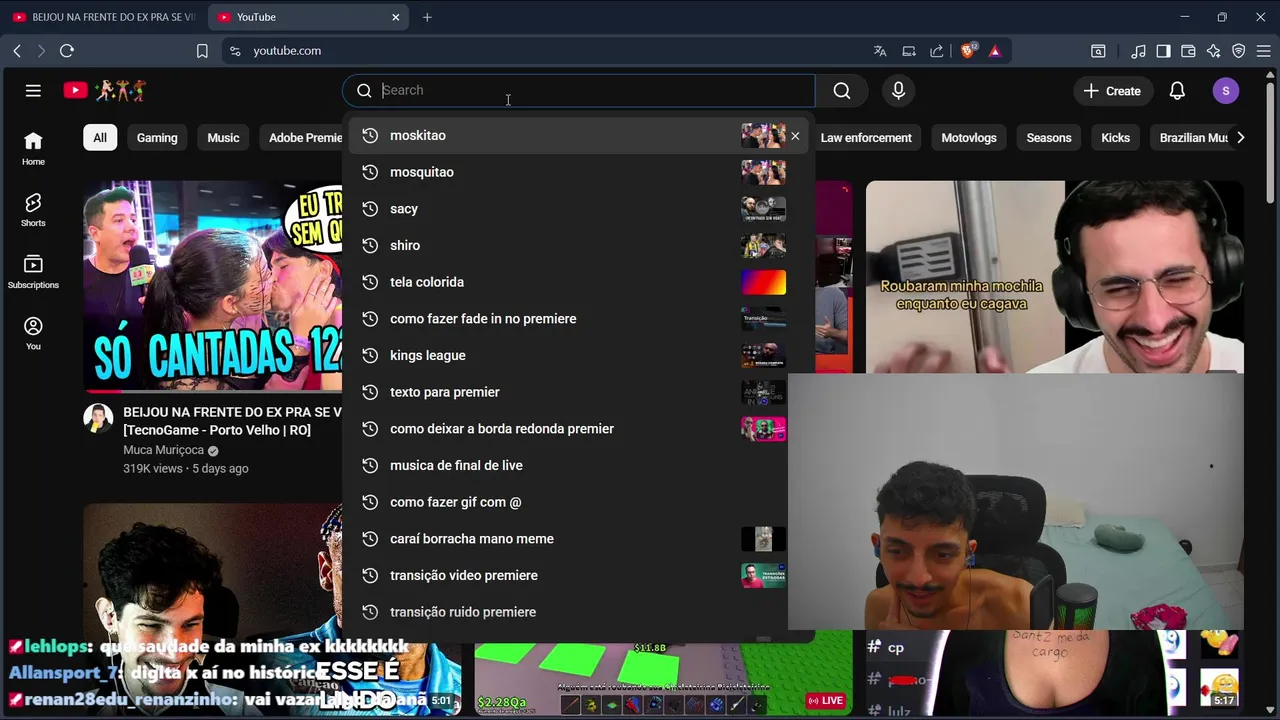The height and width of the screenshot is (720, 1280).
Task: Select the Motovlogs chip
Action: point(969,138)
